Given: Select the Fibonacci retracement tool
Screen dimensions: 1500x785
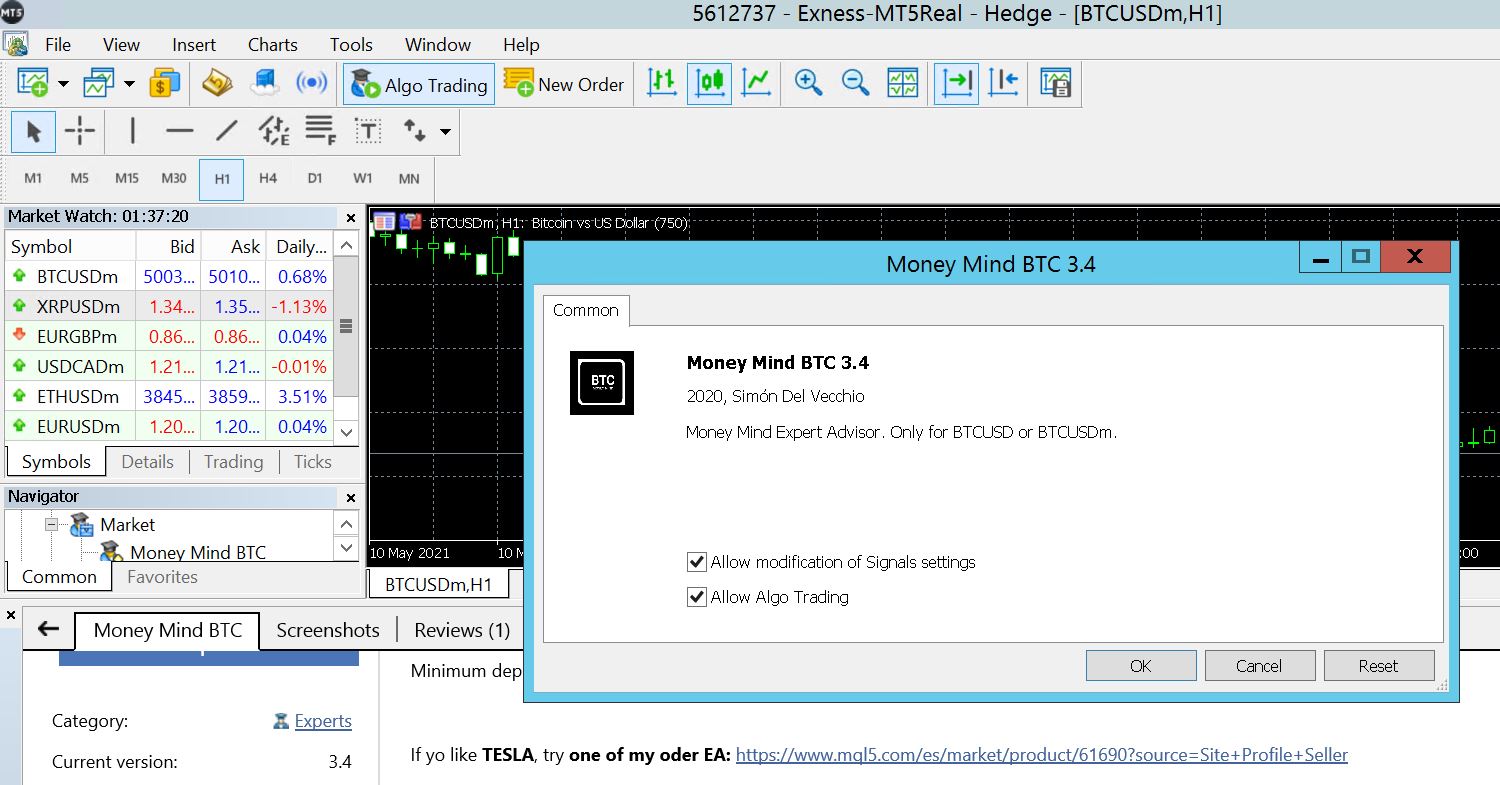Looking at the screenshot, I should (321, 132).
